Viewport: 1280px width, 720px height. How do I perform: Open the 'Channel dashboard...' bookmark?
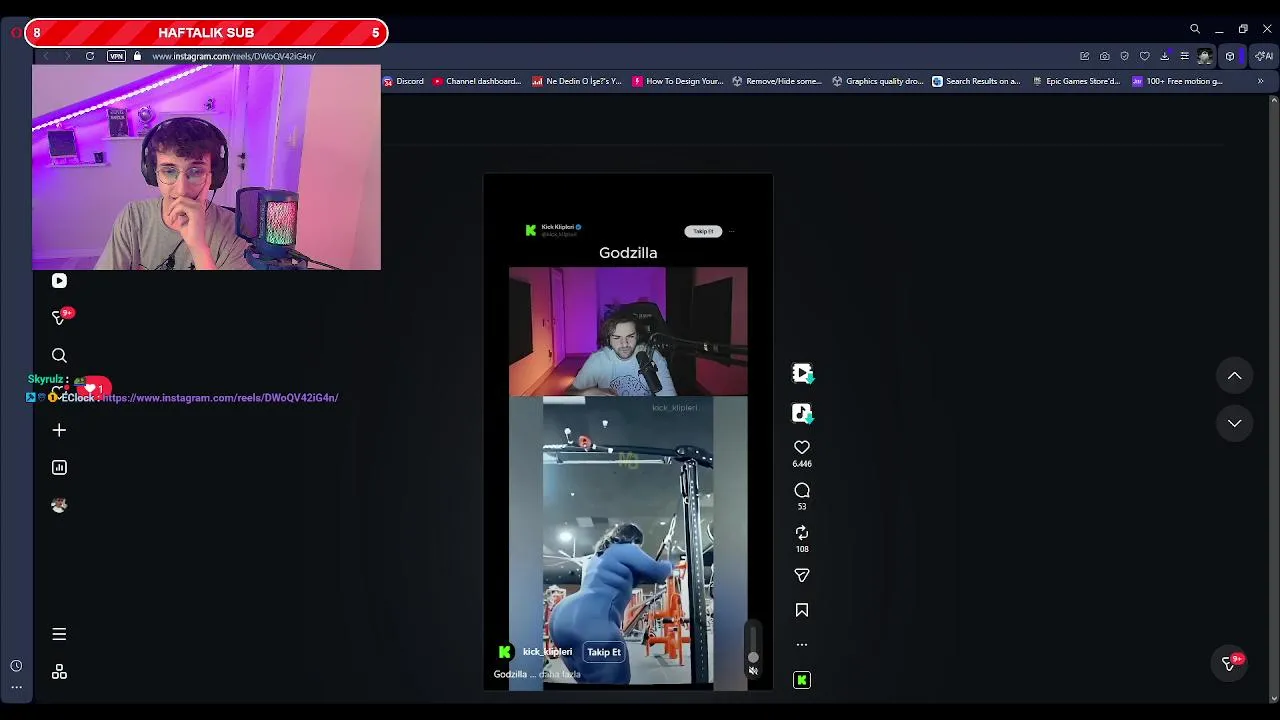[477, 81]
